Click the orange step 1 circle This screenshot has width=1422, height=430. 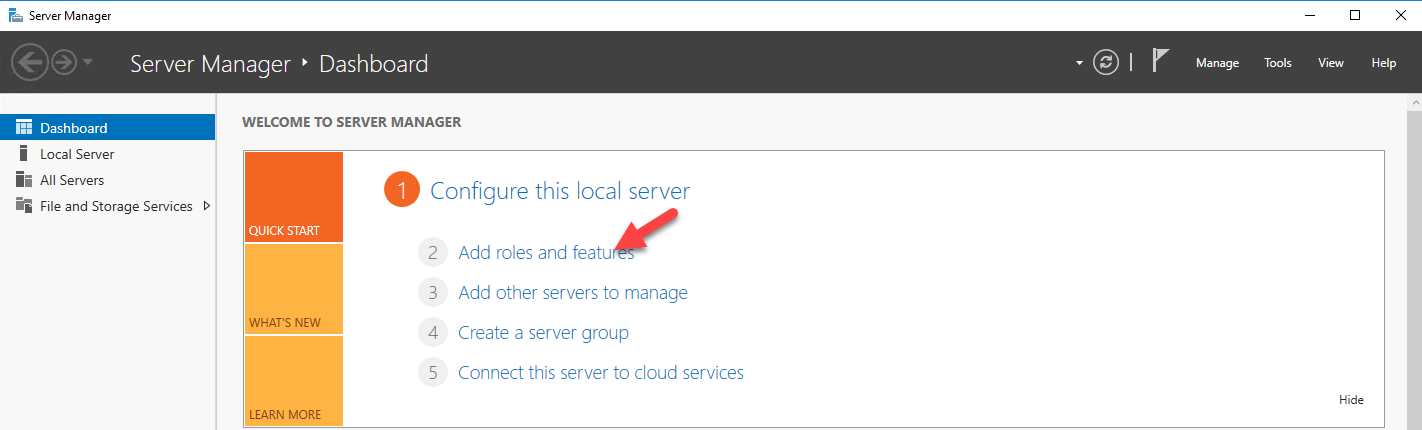pos(401,191)
